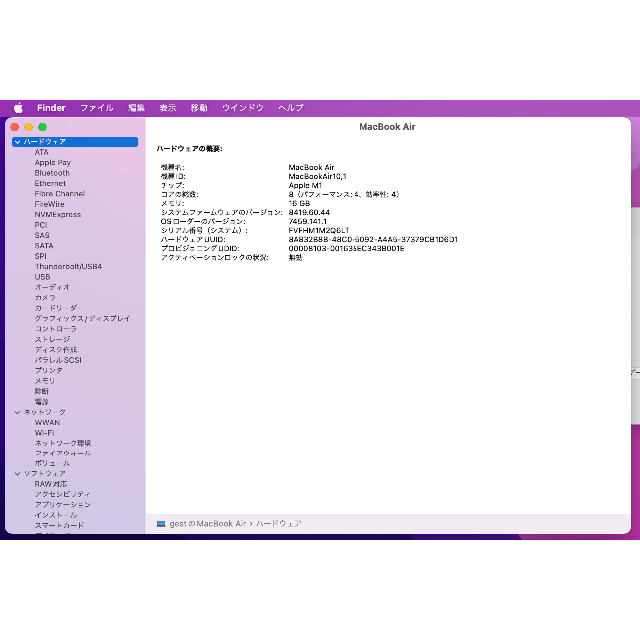This screenshot has width=640, height=640.
Task: Open the ファイル menu
Action: (97, 108)
